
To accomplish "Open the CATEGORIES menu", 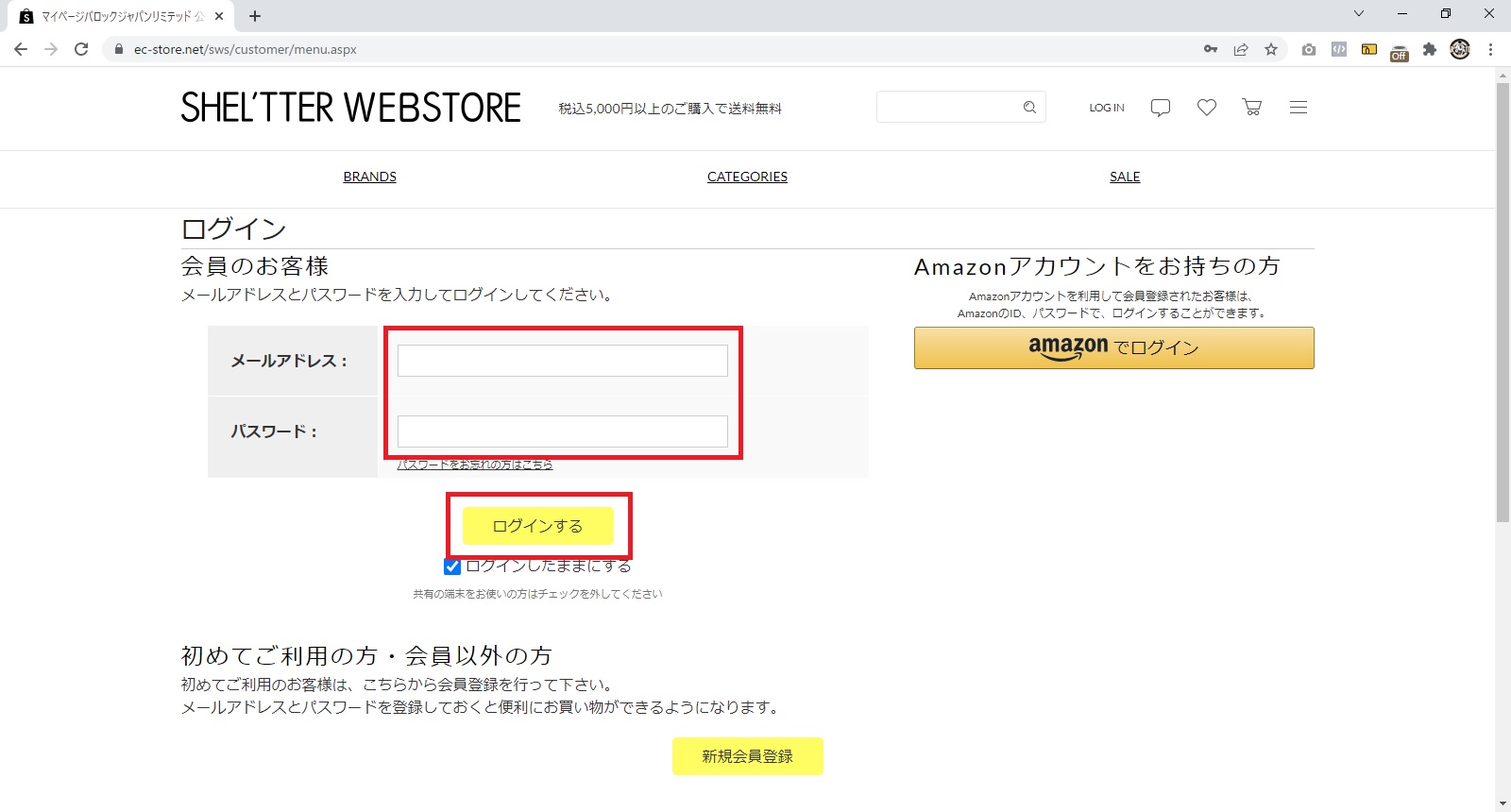I will pos(747,177).
